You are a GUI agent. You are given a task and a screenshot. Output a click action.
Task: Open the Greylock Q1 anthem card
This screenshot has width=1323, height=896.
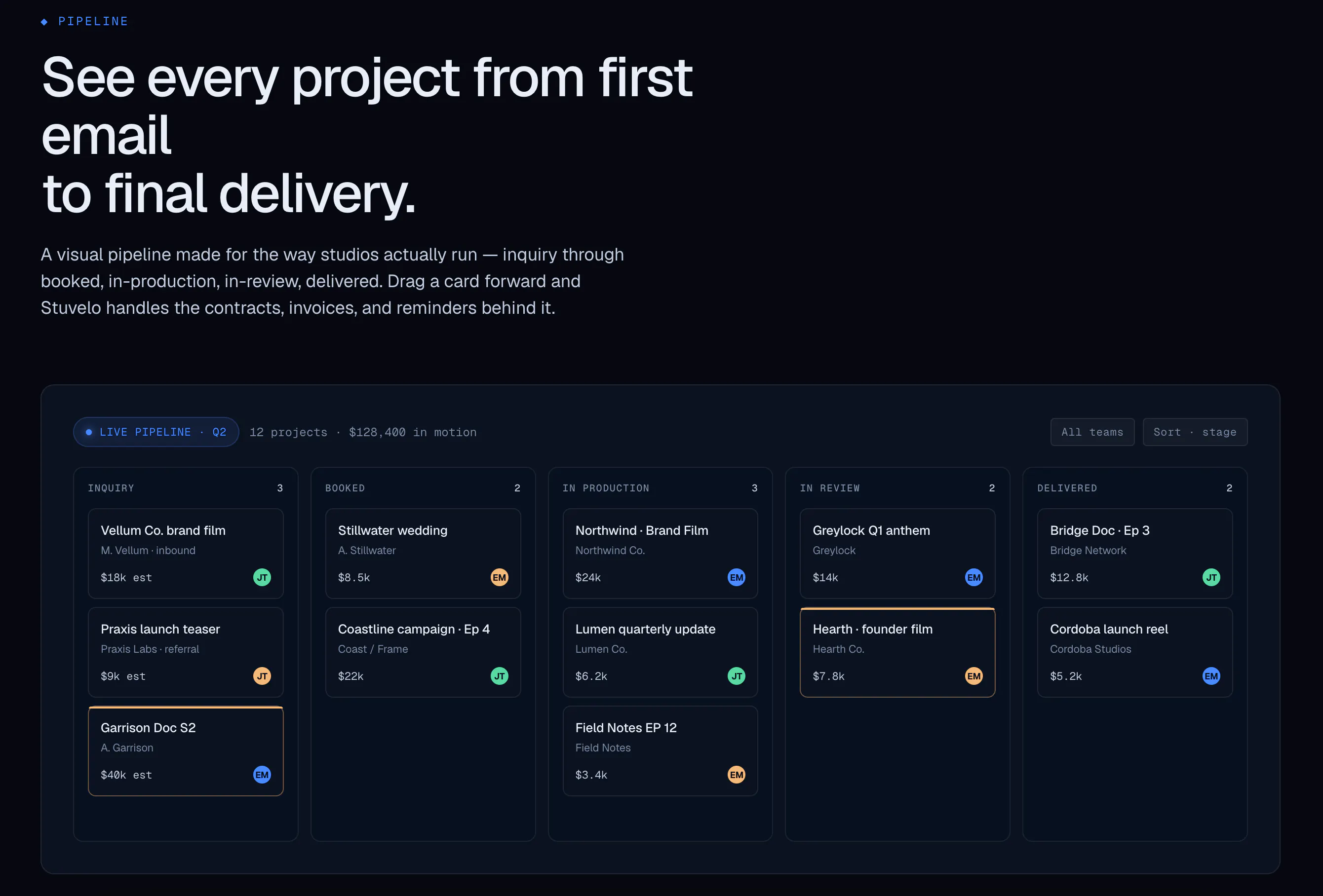click(898, 554)
